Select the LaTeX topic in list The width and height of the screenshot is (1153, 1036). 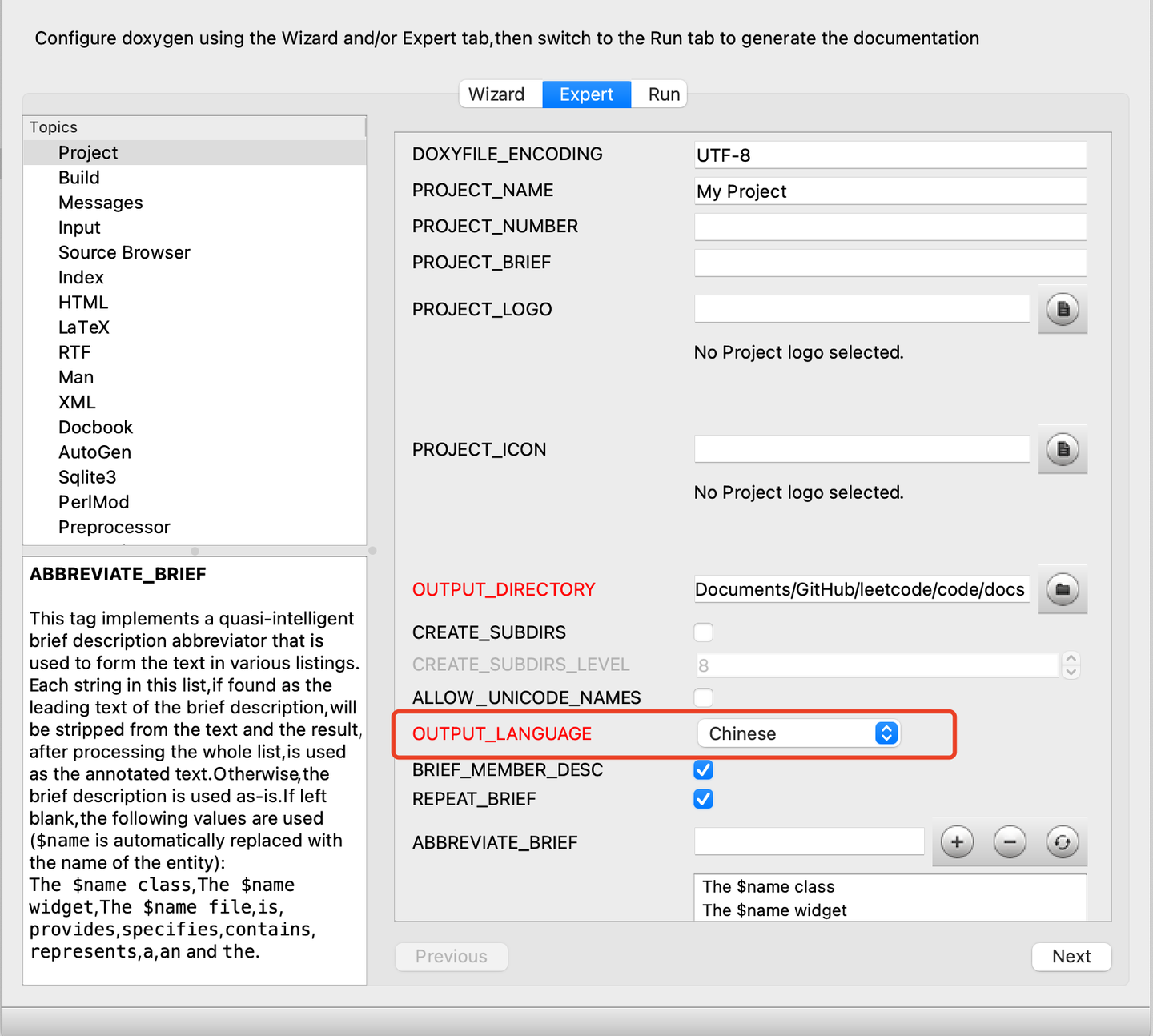pyautogui.click(x=84, y=327)
